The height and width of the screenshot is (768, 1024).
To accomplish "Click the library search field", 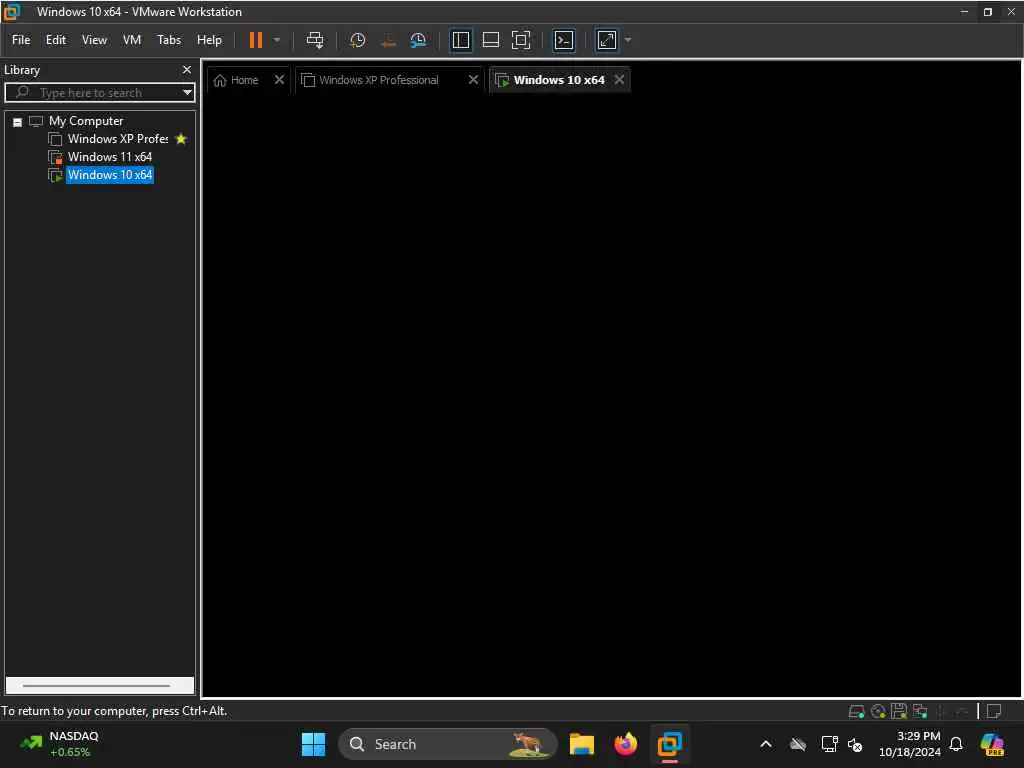I will point(98,93).
